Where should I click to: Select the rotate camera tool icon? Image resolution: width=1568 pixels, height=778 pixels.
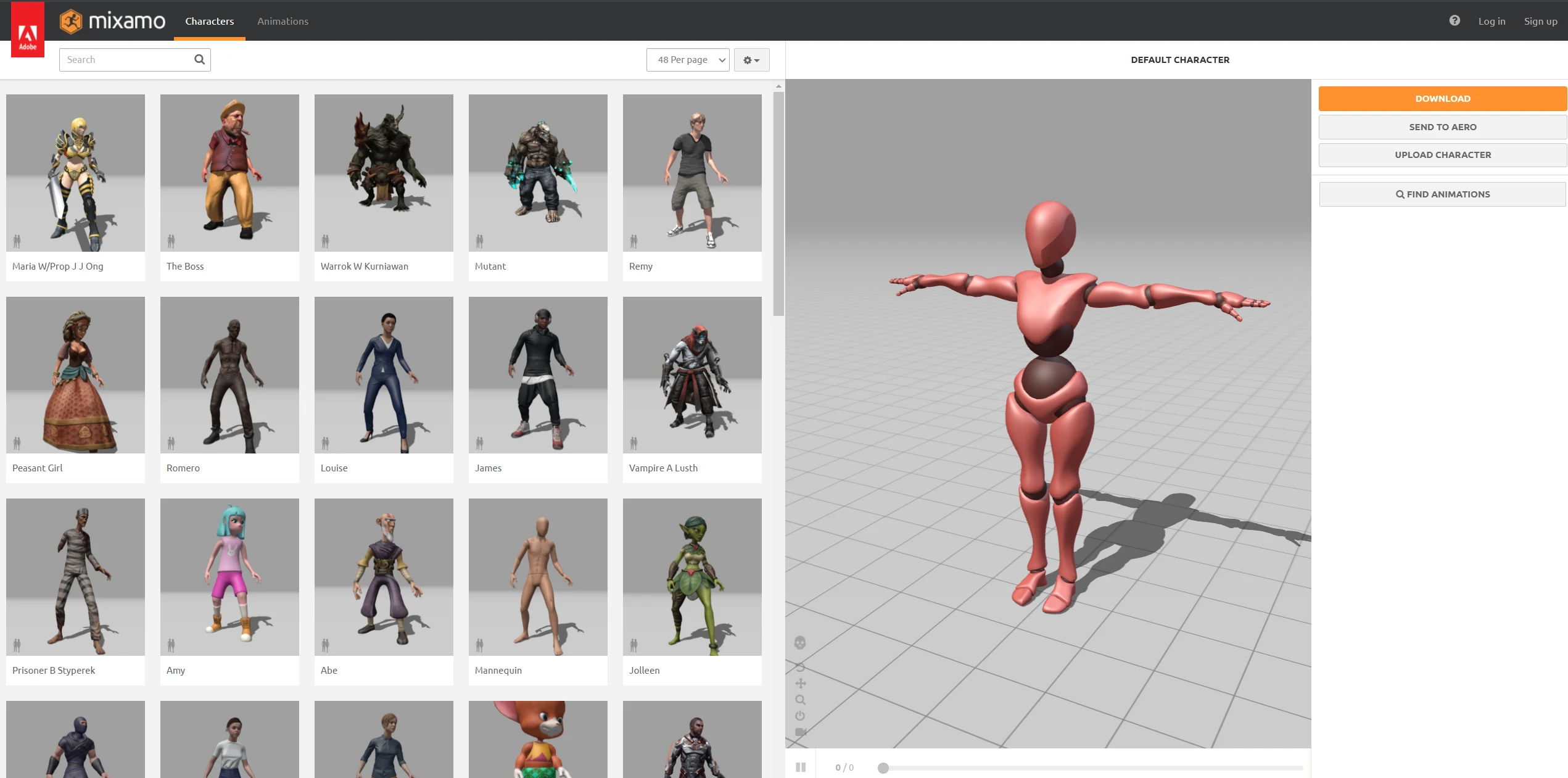pyautogui.click(x=800, y=667)
